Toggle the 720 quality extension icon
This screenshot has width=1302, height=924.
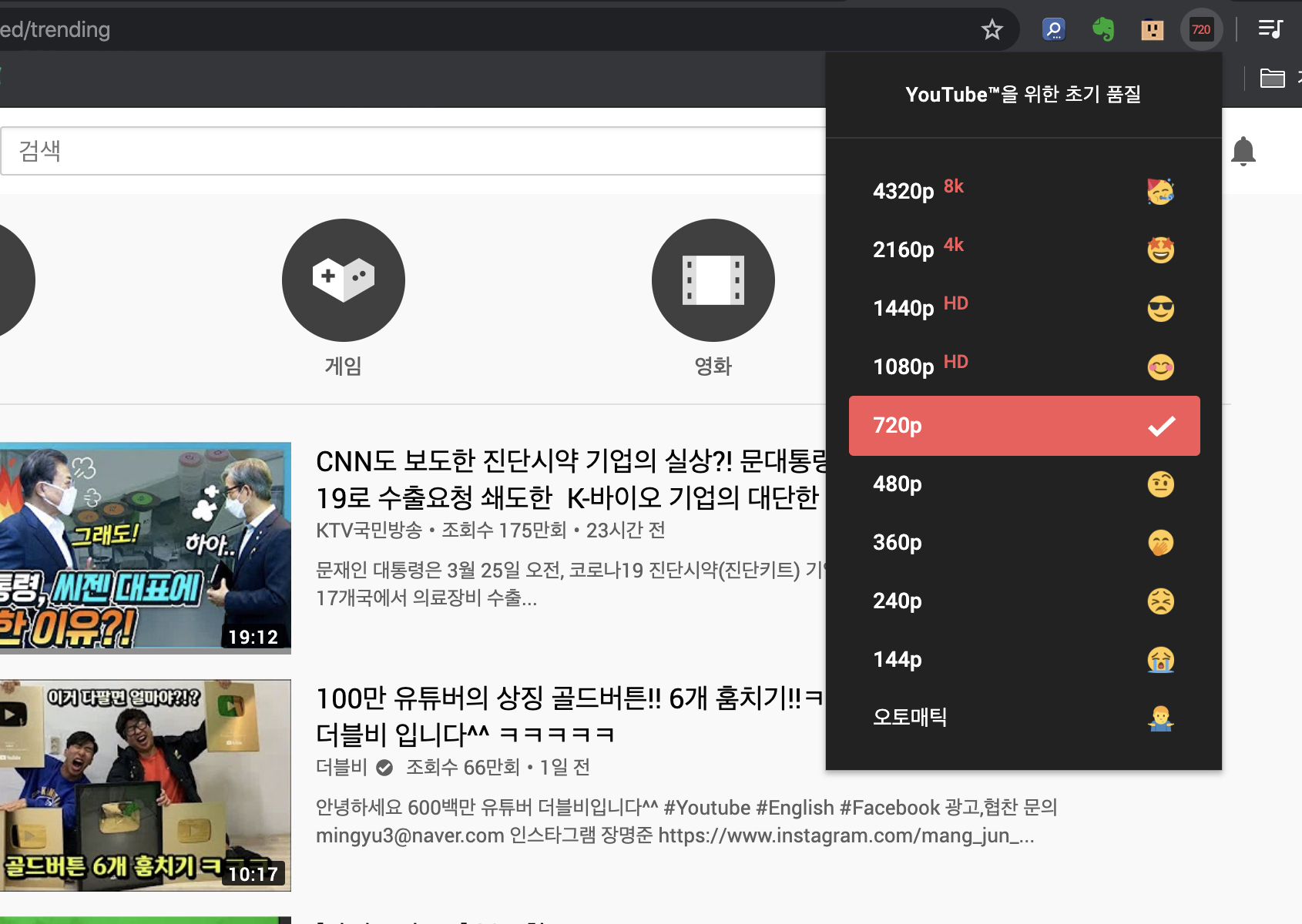[x=1201, y=30]
